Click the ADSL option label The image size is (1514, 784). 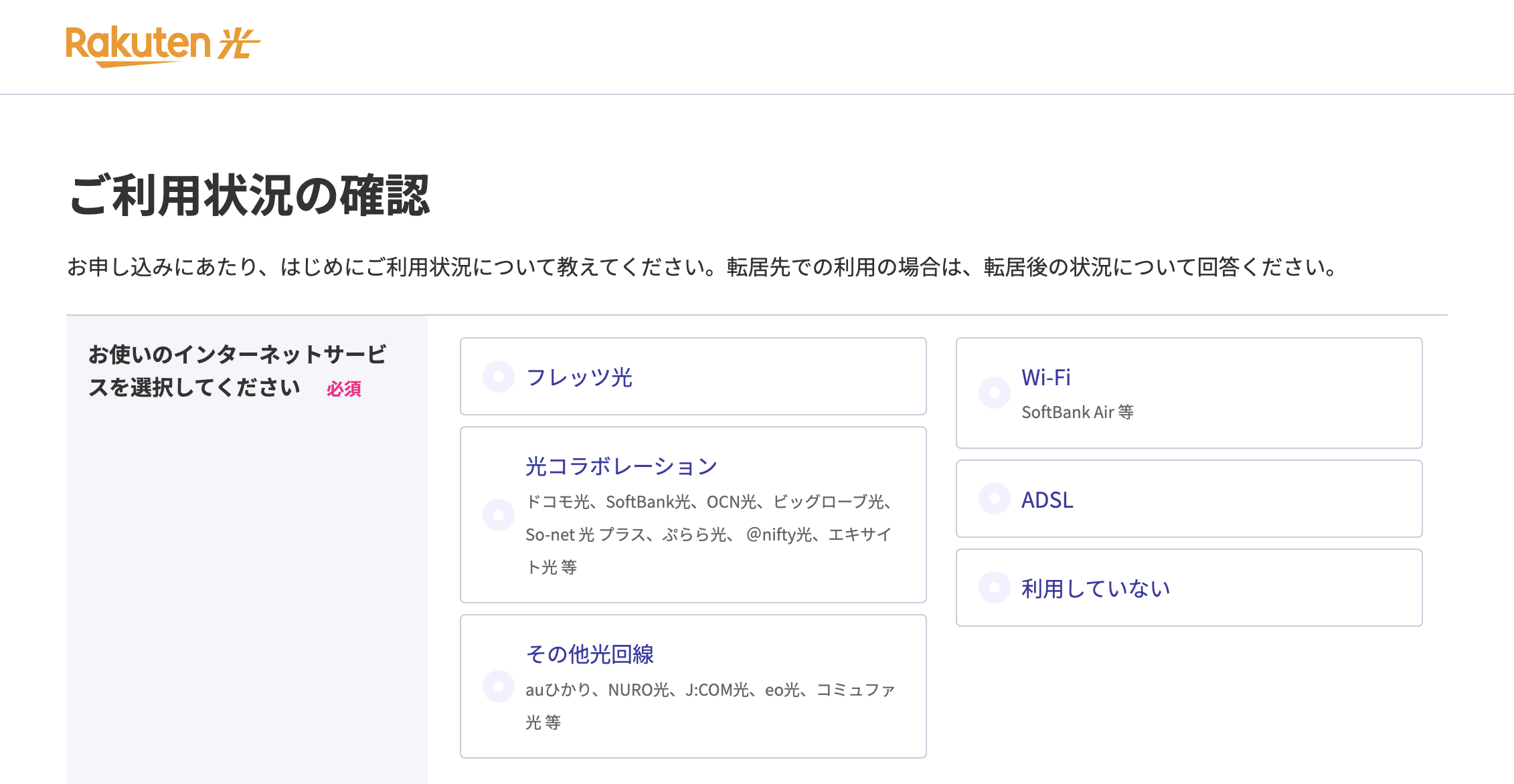point(1047,500)
